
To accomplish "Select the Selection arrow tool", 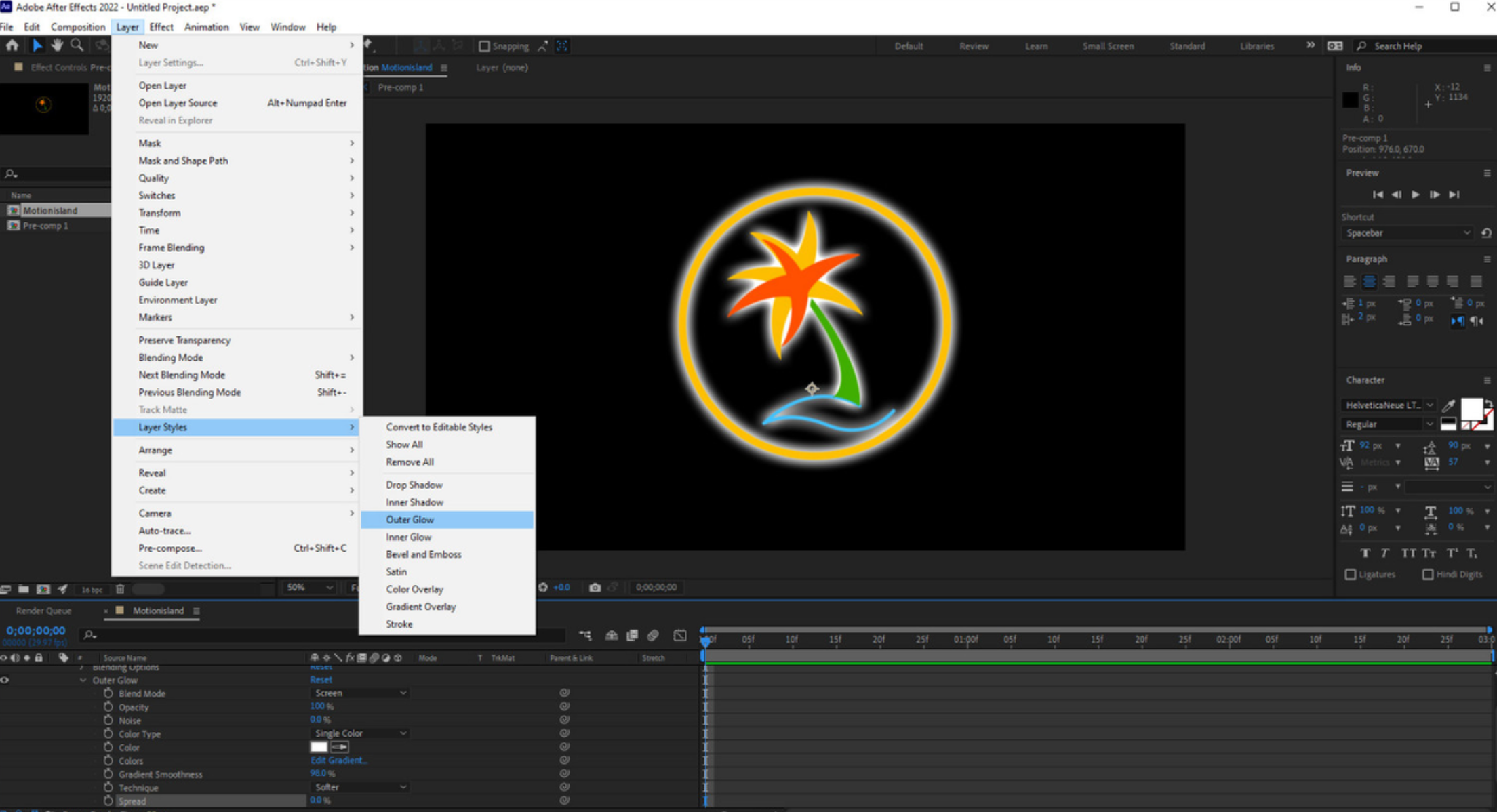I will click(37, 45).
